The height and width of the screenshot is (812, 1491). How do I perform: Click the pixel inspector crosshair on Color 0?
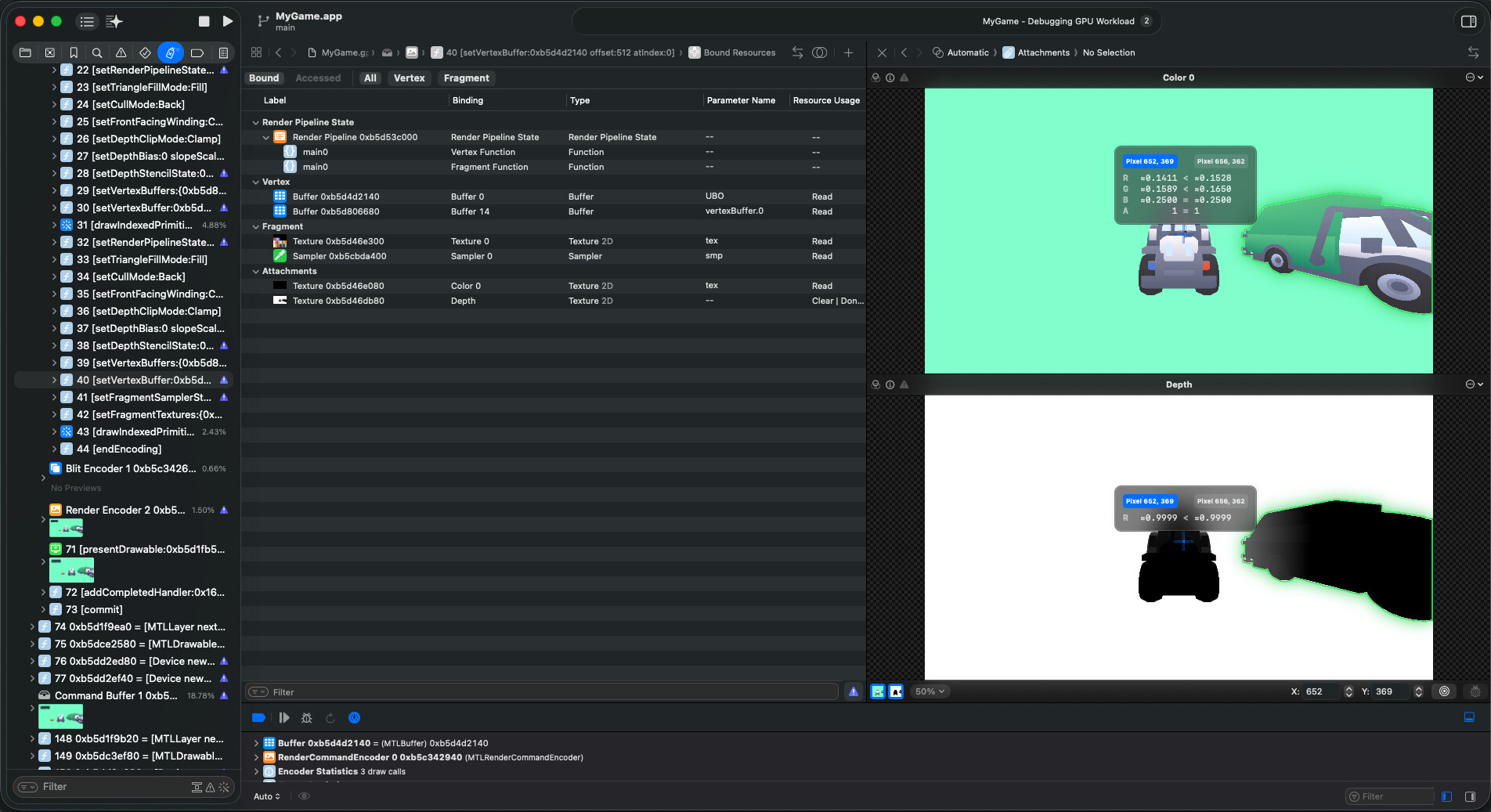point(1183,233)
